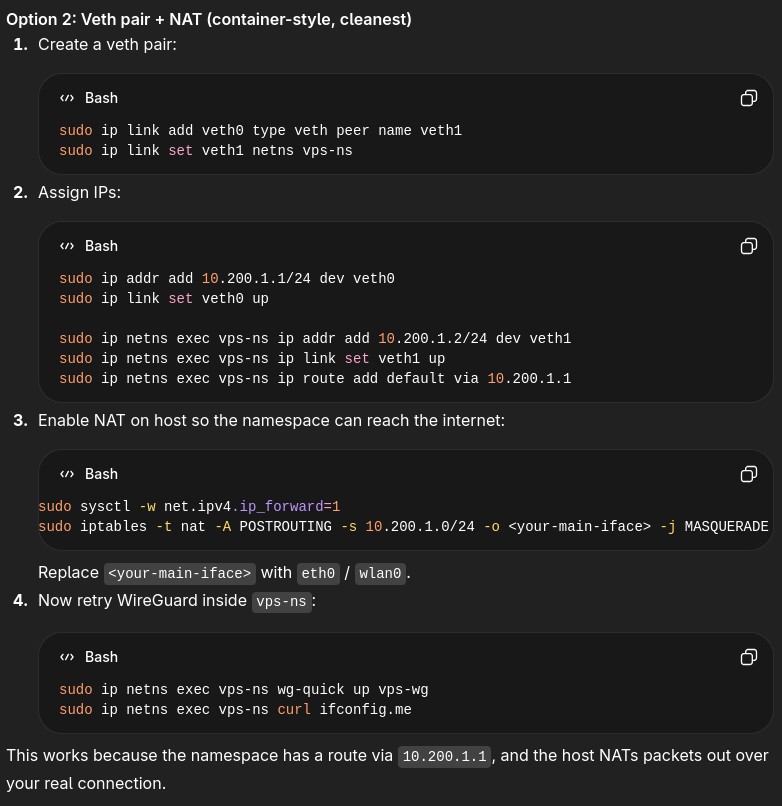Click 'Bash' label of Assign IPs block
Viewport: 782px width, 806px height.
pos(101,246)
